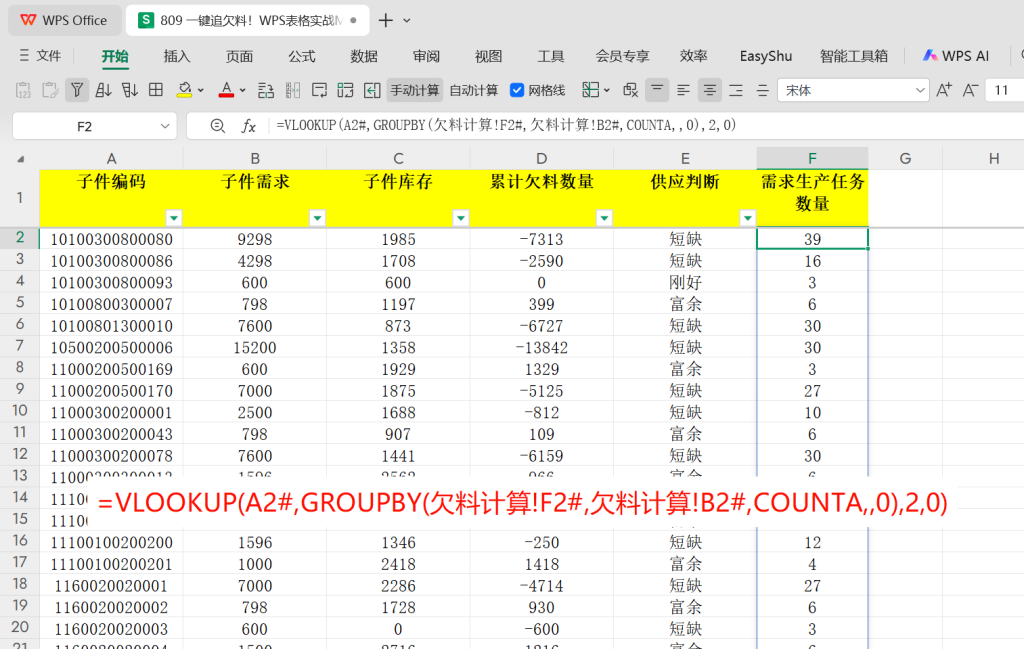Open the font color dropdown arrow

pyautogui.click(x=242, y=91)
